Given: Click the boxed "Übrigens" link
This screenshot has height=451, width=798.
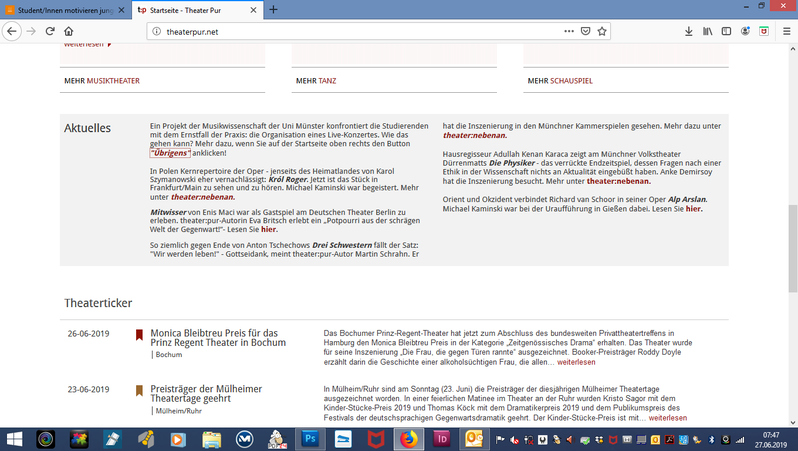Looking at the screenshot, I should (x=170, y=153).
